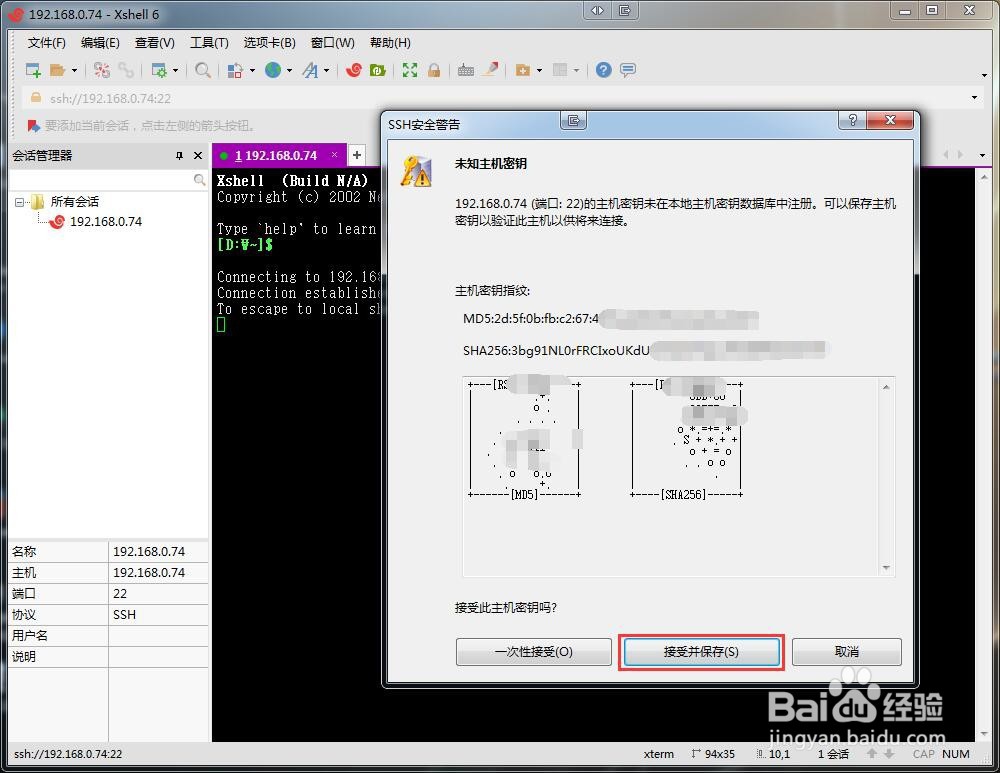Expand the Properties dropdown arrow
Screen dimensions: 1000x773
click(175, 70)
